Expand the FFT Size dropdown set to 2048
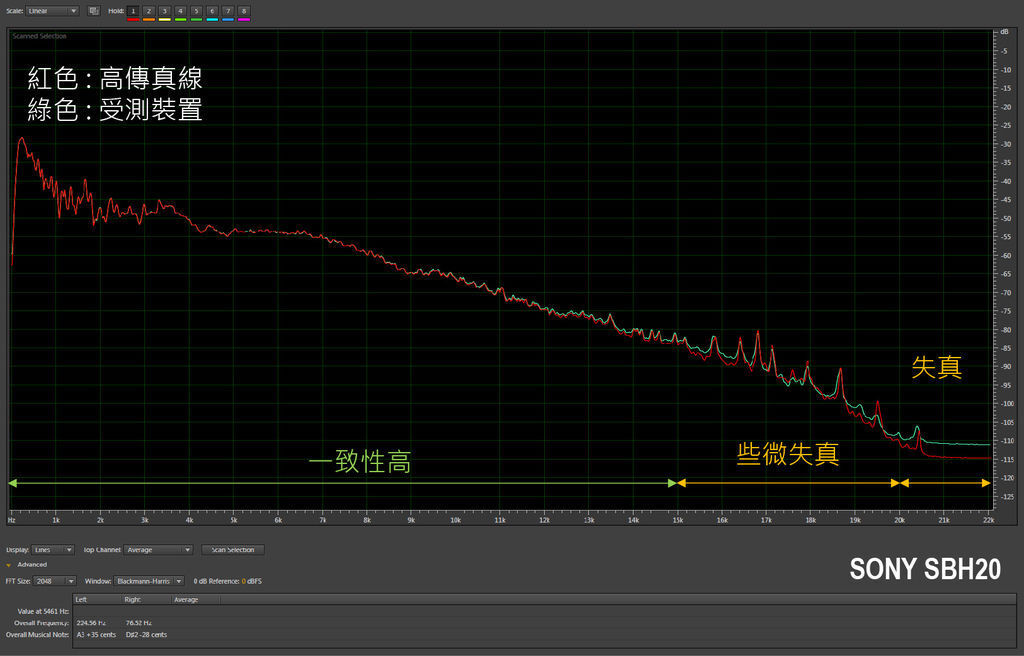The image size is (1024, 656). (x=56, y=581)
